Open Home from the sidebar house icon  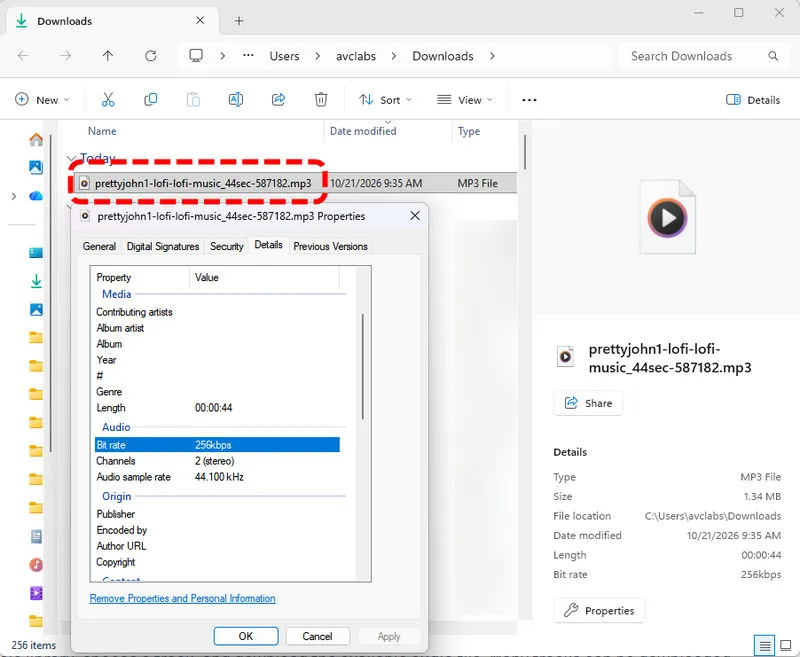(x=36, y=139)
